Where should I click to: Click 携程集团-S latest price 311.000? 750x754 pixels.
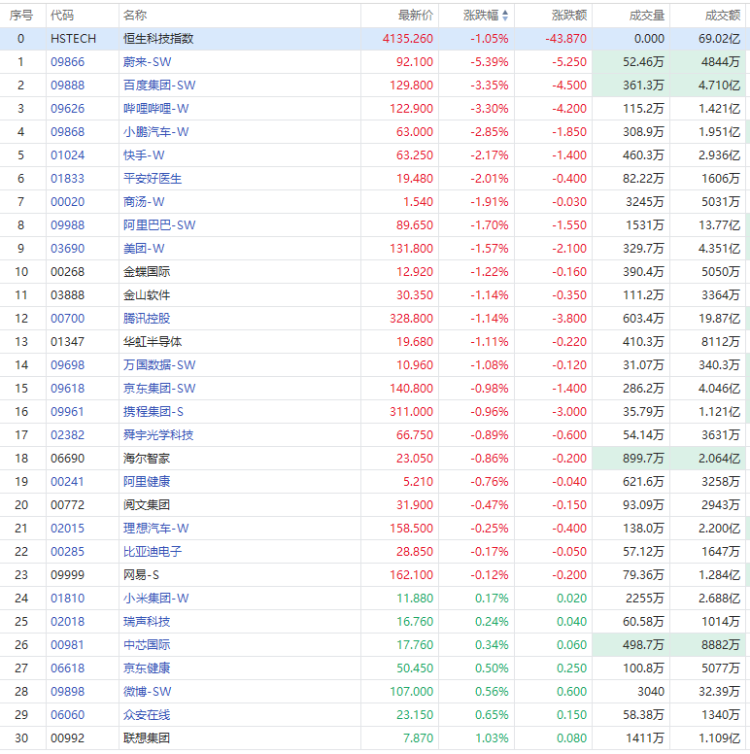pyautogui.click(x=412, y=412)
